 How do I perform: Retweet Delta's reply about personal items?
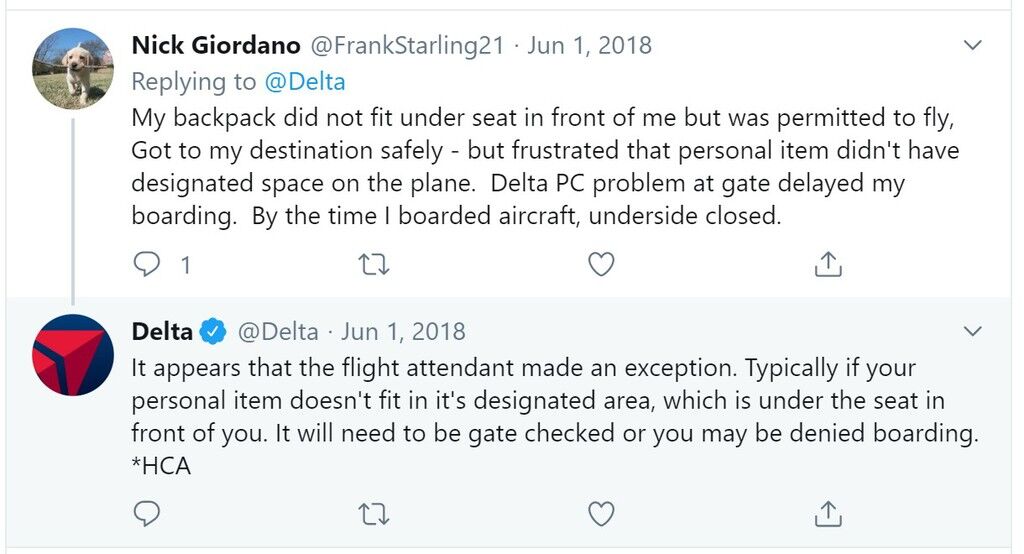tap(374, 514)
